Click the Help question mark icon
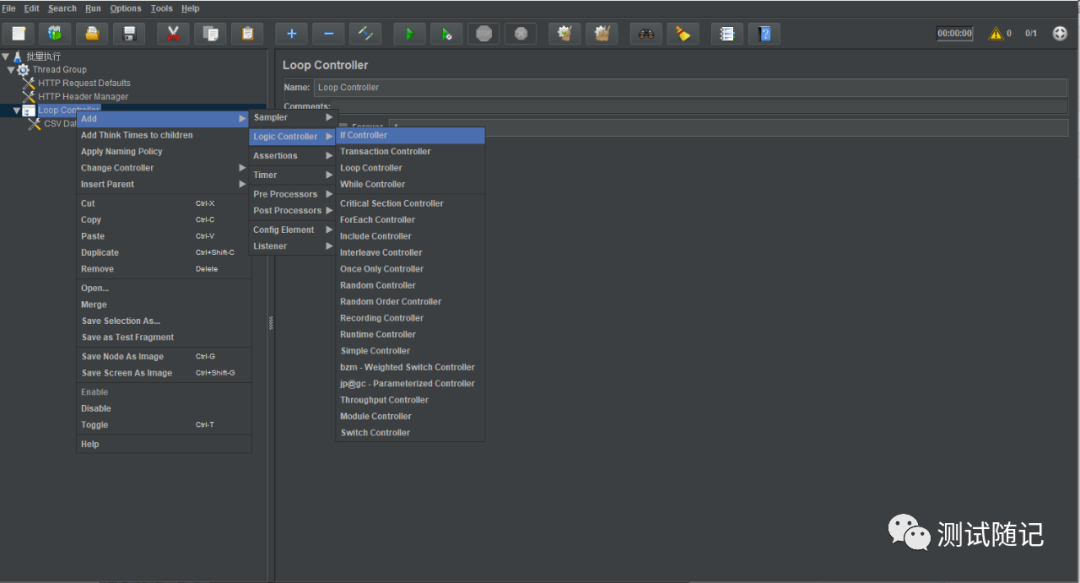1080x583 pixels. [x=764, y=33]
